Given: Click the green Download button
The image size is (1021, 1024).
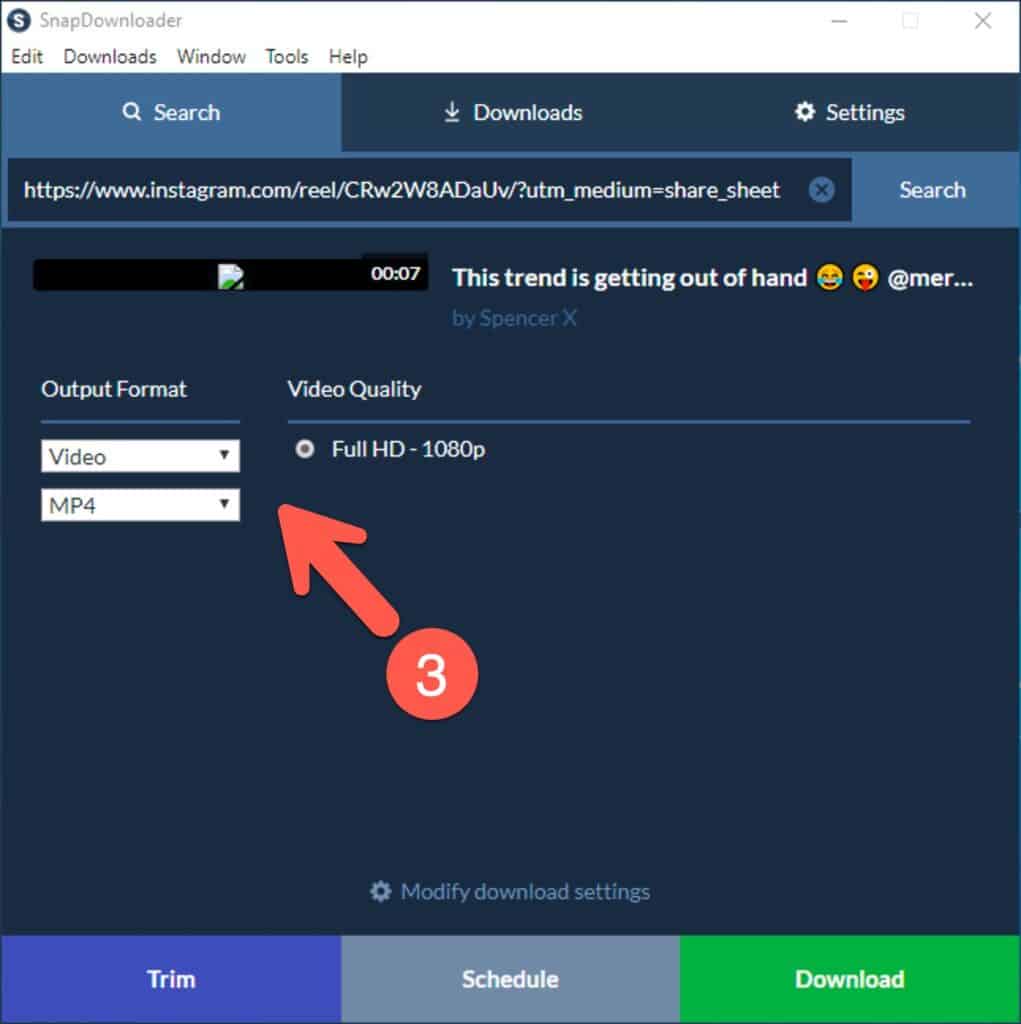Looking at the screenshot, I should 850,979.
